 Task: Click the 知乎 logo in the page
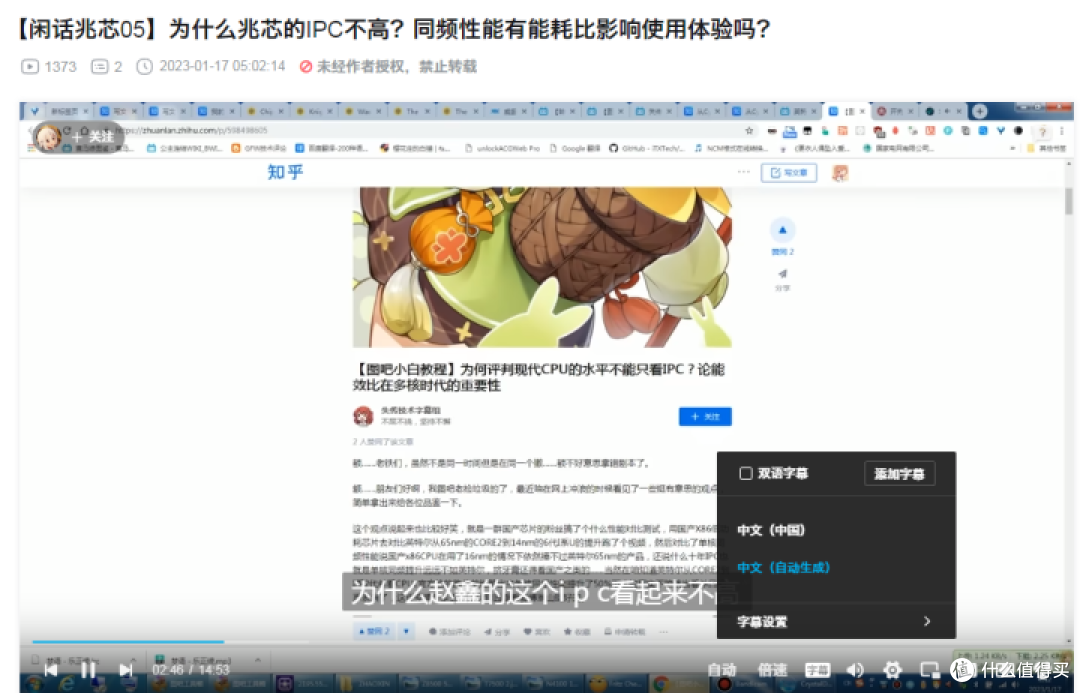pyautogui.click(x=285, y=172)
